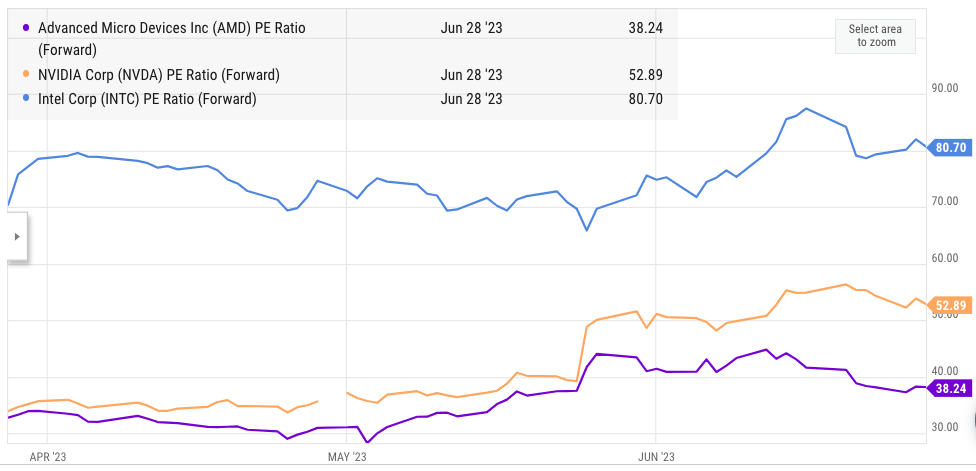This screenshot has width=976, height=471.
Task: Click the Jun 28 '23 date in Intel row
Action: [x=471, y=99]
